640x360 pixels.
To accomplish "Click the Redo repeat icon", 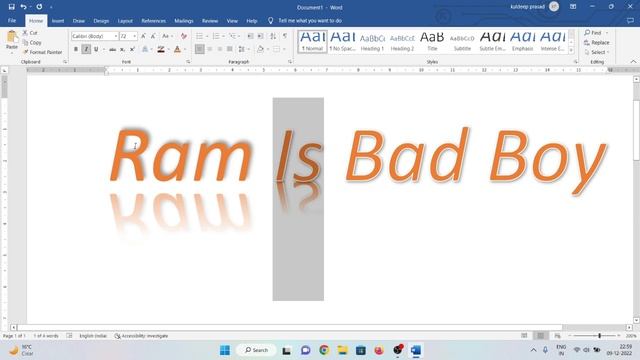I will (39, 7).
